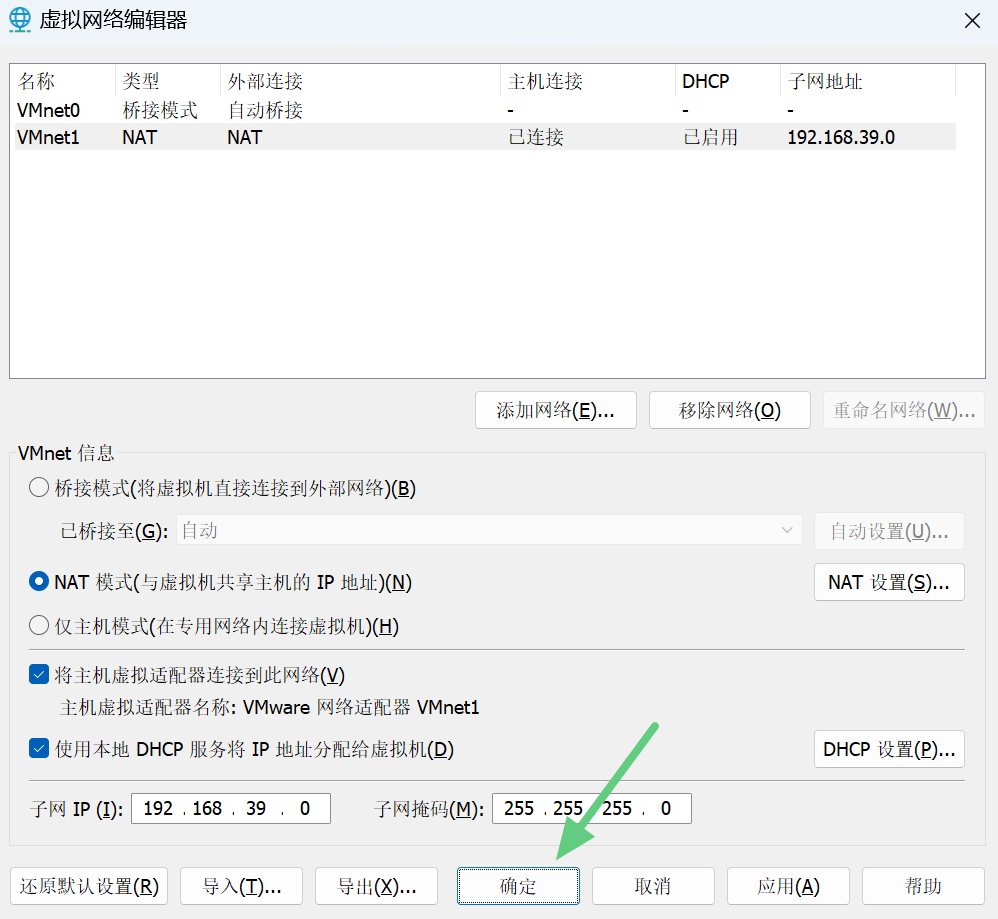Select the NAT 模式 radio button

pos(39,582)
